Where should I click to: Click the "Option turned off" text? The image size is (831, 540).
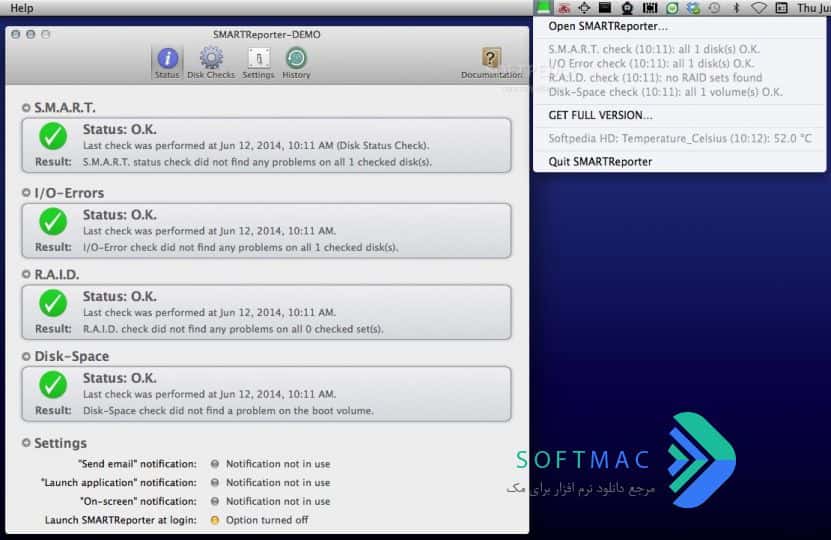pyautogui.click(x=267, y=520)
